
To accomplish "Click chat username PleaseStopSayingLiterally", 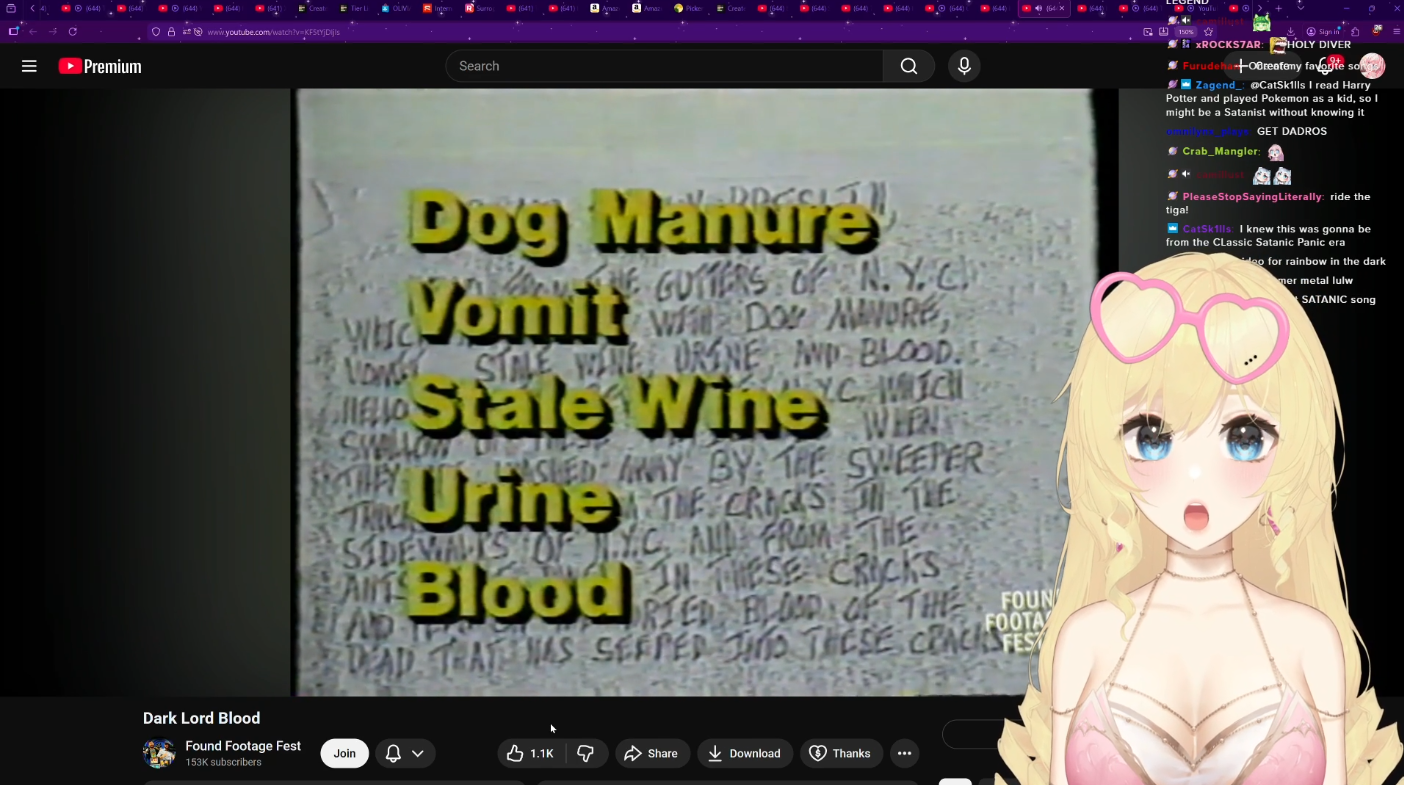I will click(x=1252, y=197).
